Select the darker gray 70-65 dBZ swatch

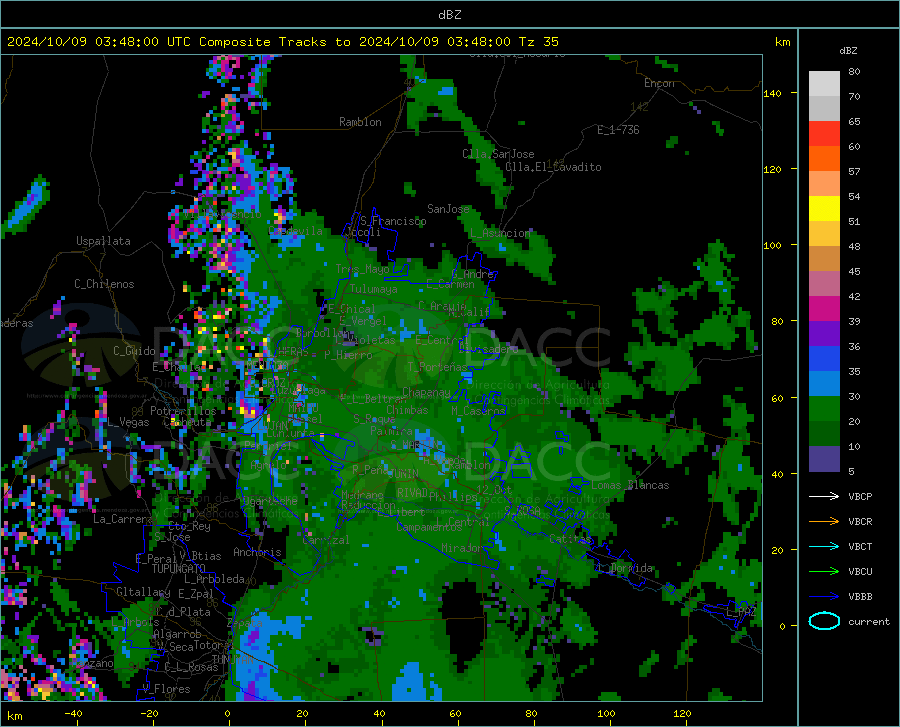824,109
